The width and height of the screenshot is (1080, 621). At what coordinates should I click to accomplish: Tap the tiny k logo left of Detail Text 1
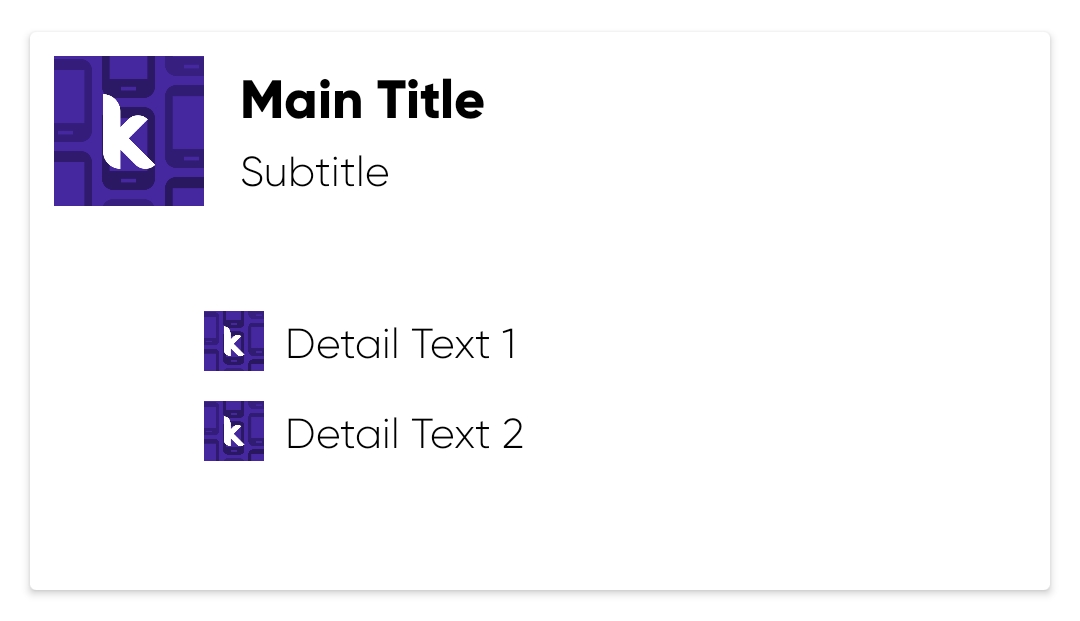pyautogui.click(x=233, y=342)
